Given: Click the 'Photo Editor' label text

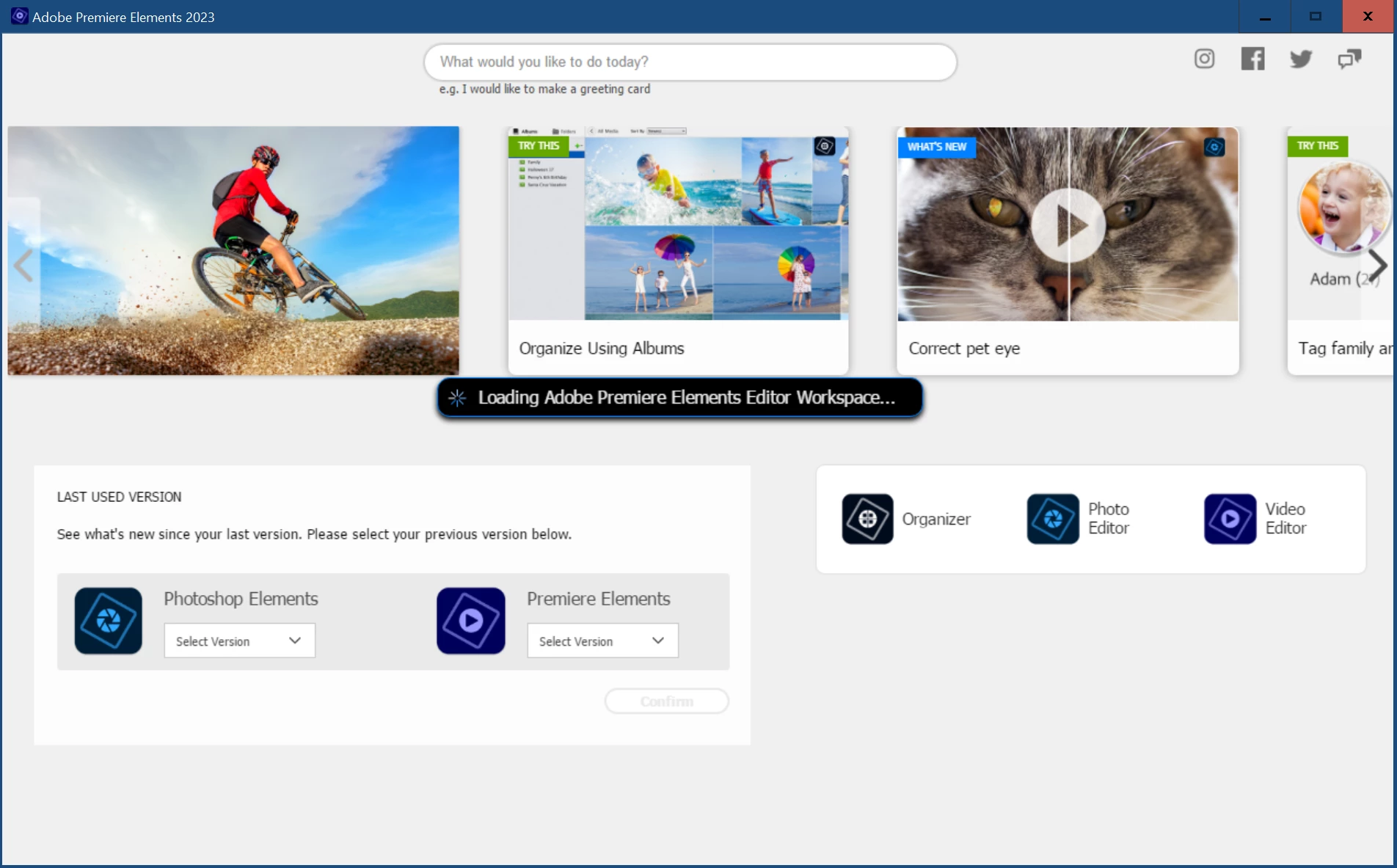Looking at the screenshot, I should [x=1109, y=518].
